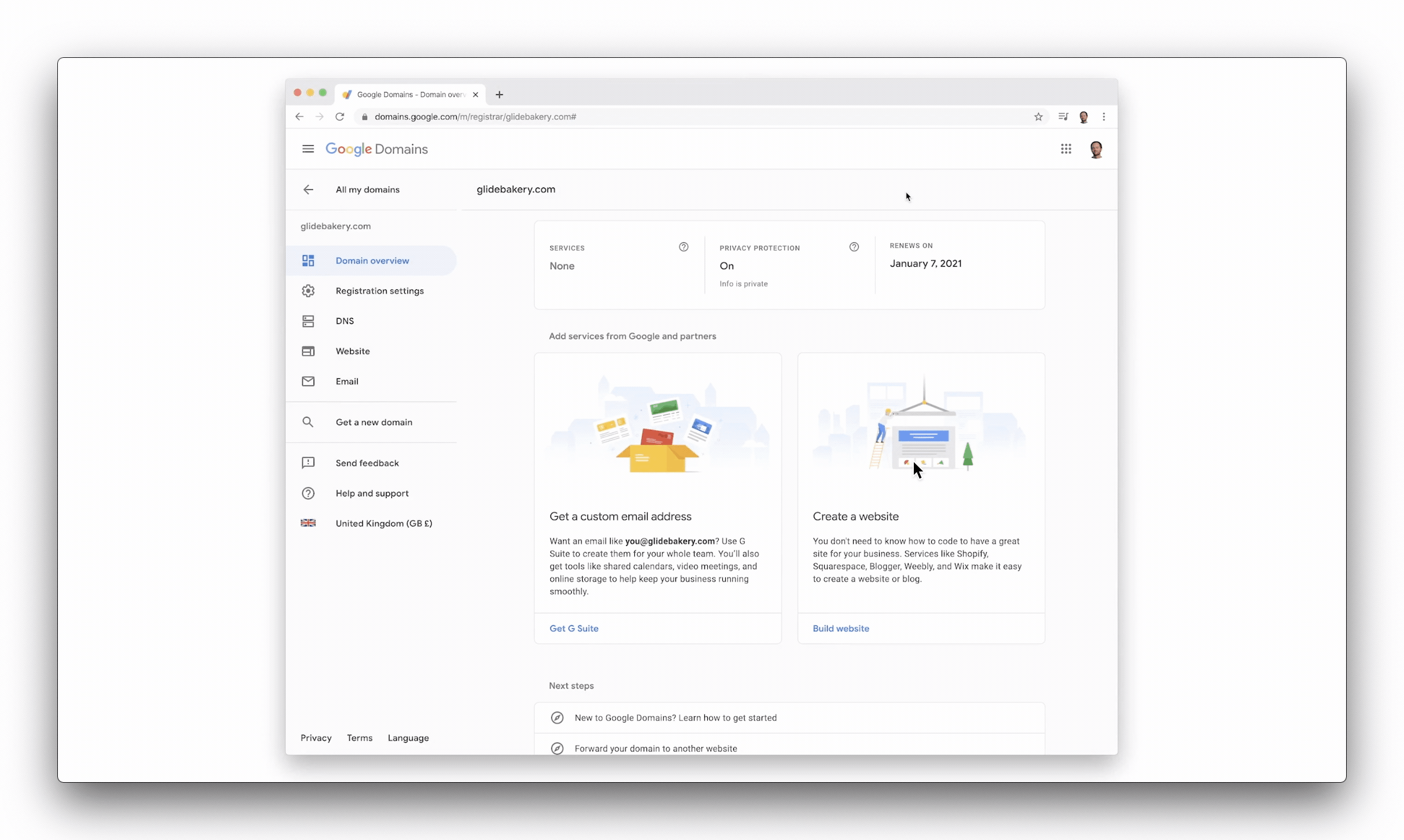1404x840 pixels.
Task: Click the back arrow beside All my domains
Action: point(308,189)
